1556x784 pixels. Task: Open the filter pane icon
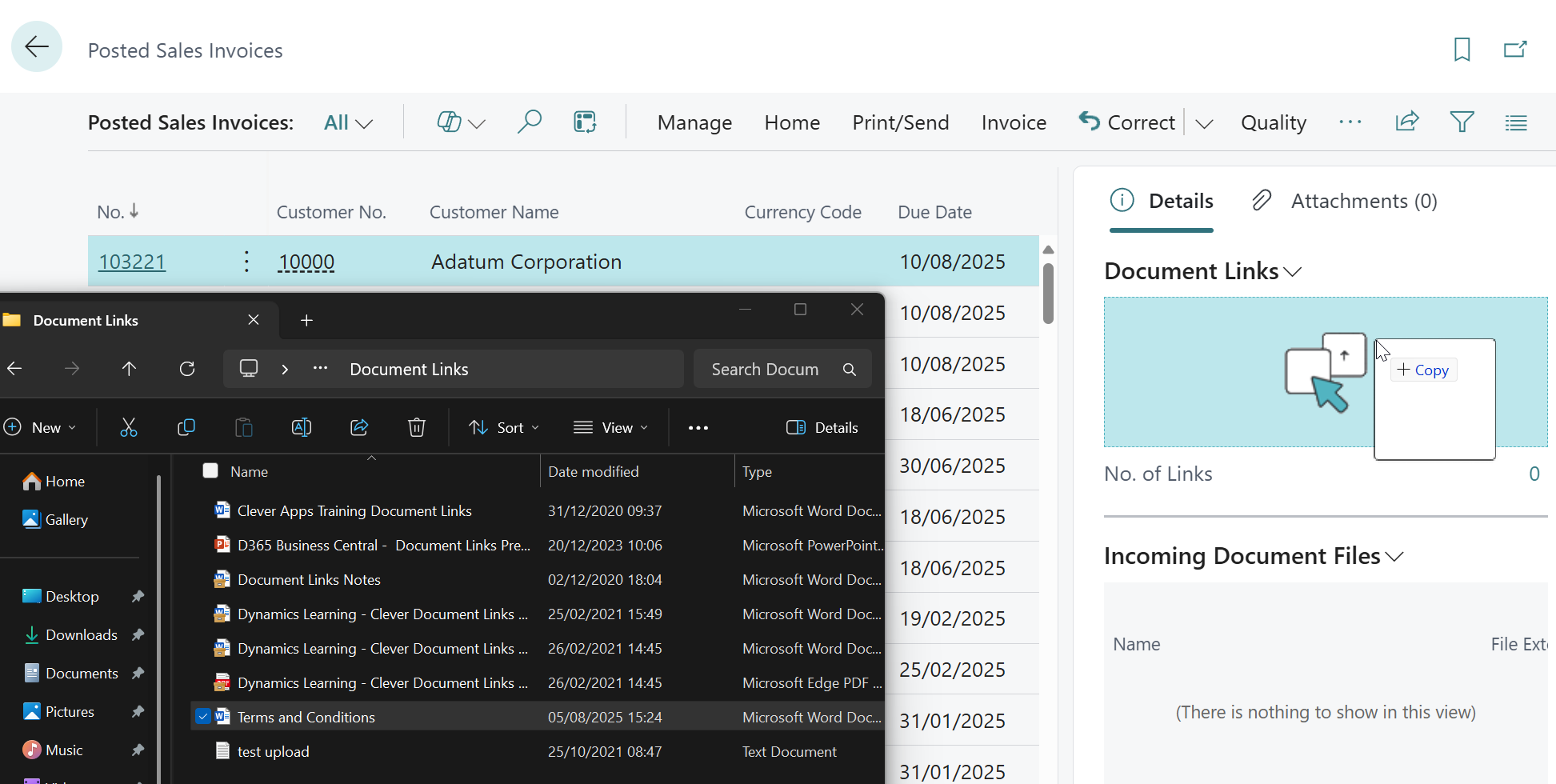pyautogui.click(x=1462, y=122)
